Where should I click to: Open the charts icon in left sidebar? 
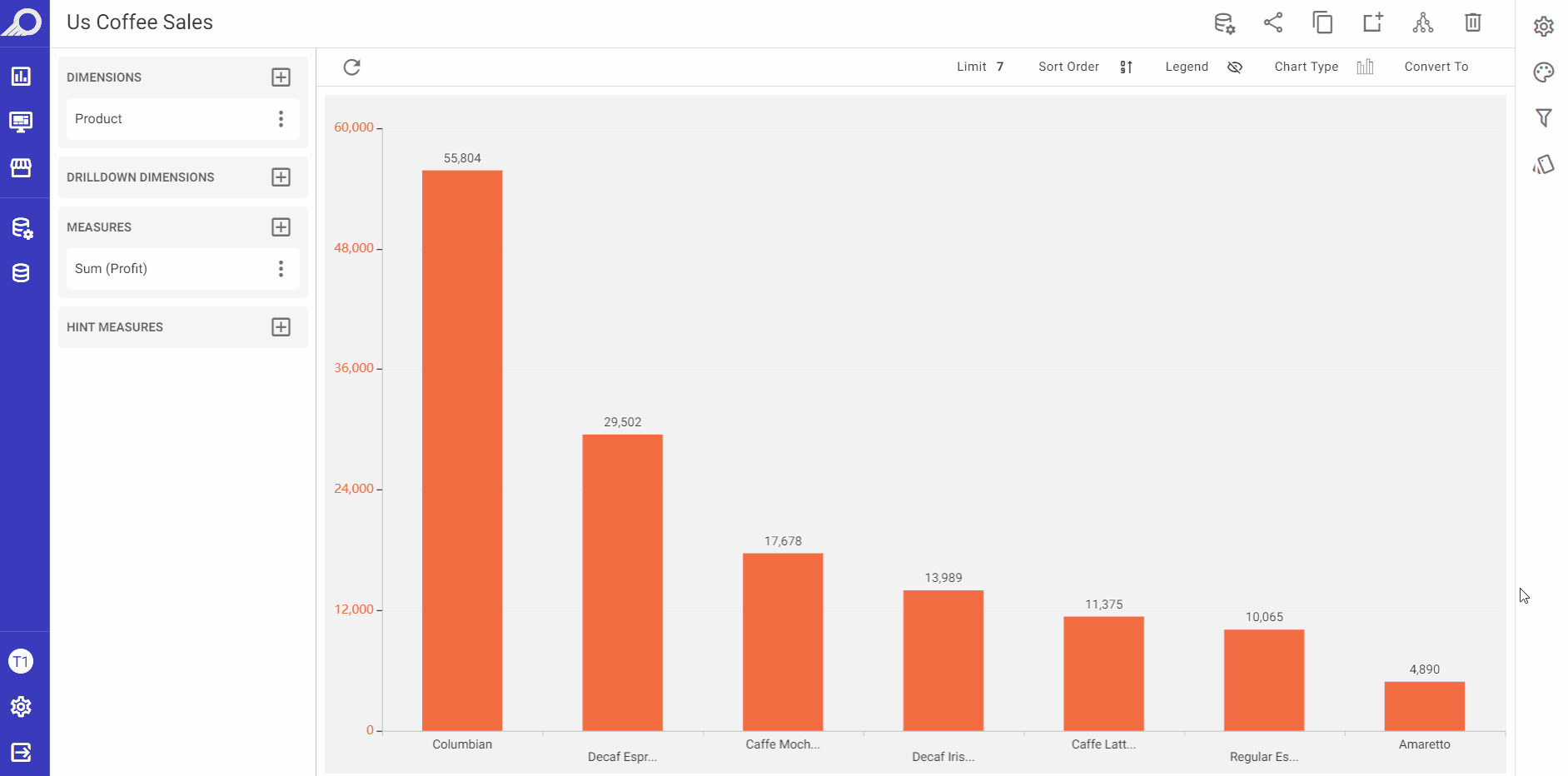point(21,77)
